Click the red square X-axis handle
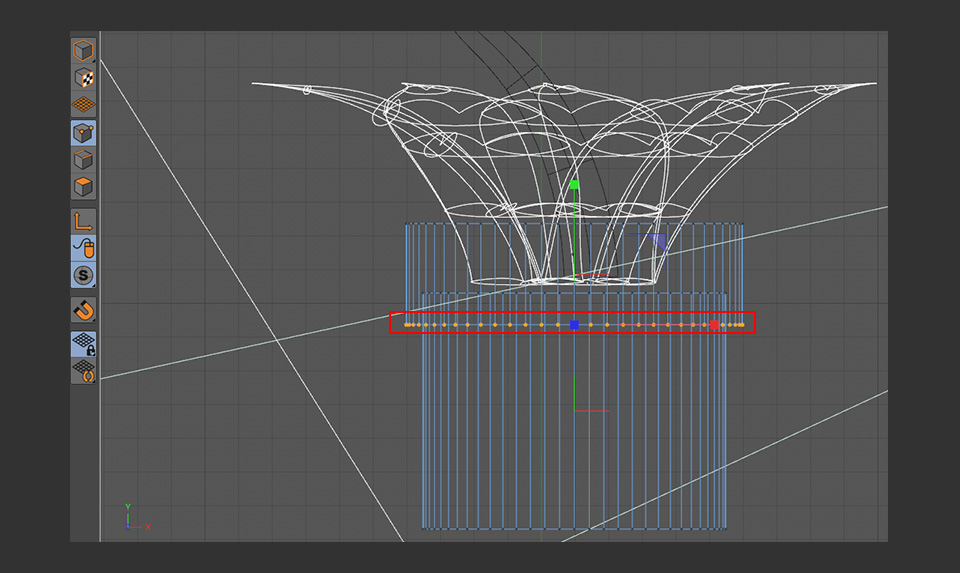Image resolution: width=960 pixels, height=573 pixels. pyautogui.click(x=714, y=324)
